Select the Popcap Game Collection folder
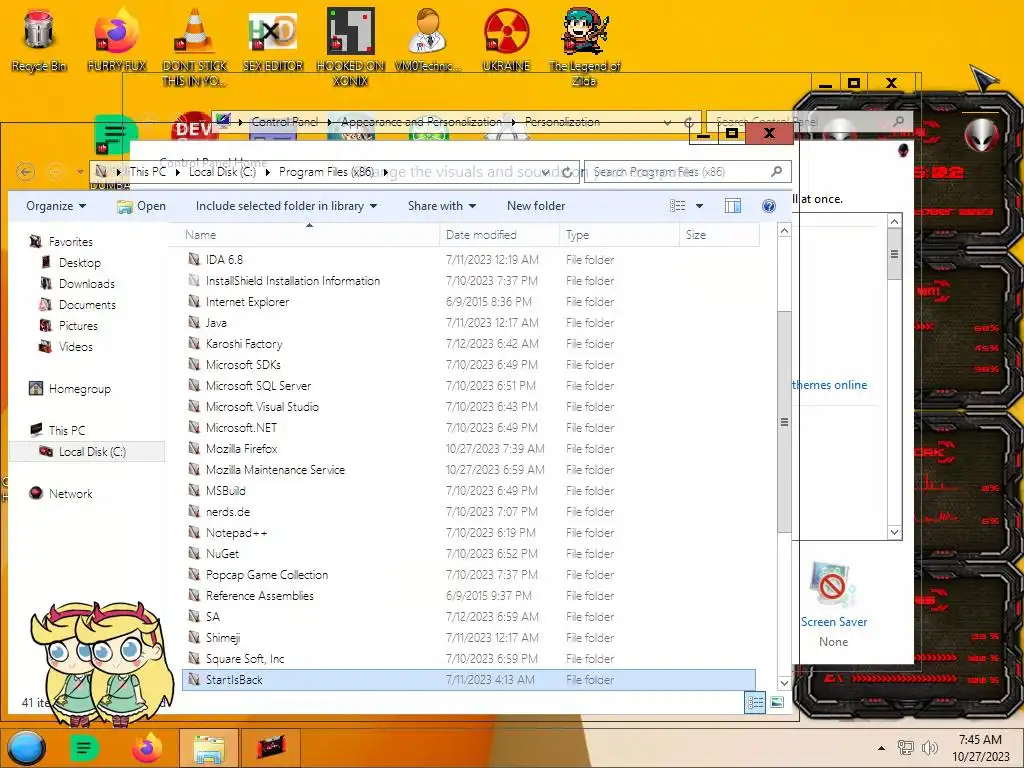The height and width of the screenshot is (768, 1024). (x=469, y=575)
